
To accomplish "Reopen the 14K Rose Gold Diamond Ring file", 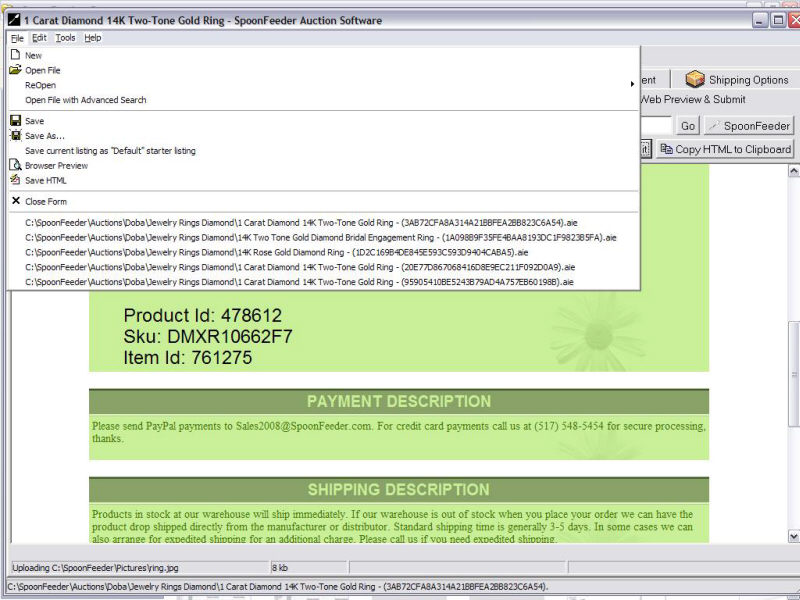I will (323, 252).
